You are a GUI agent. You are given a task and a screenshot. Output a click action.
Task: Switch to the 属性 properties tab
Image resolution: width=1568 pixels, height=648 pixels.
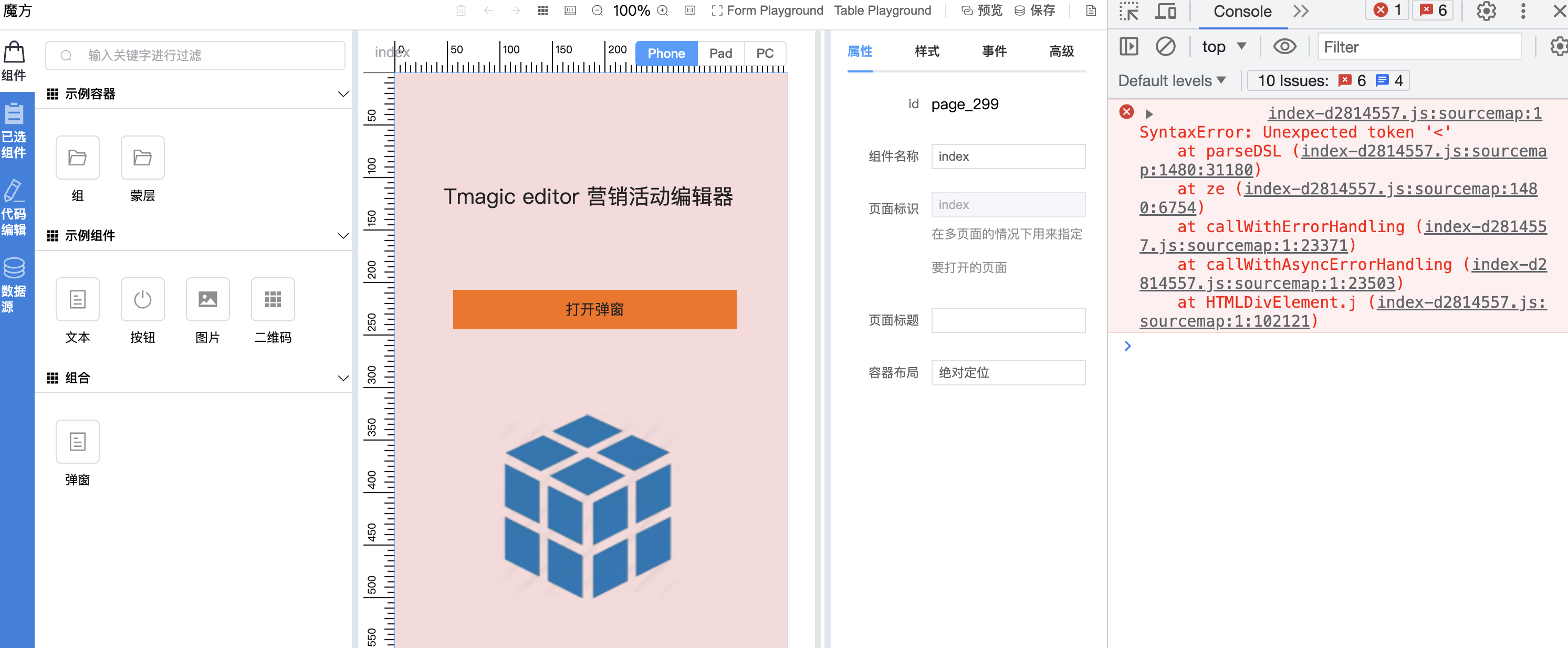click(x=860, y=51)
